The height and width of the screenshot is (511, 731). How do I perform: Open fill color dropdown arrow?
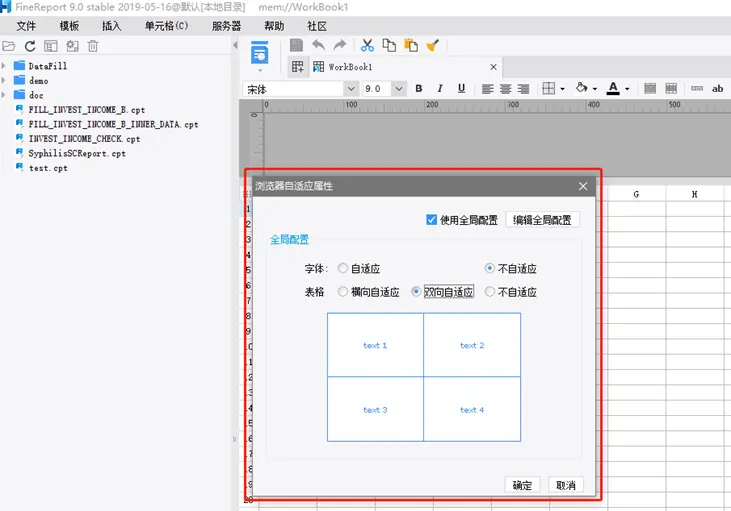click(595, 89)
